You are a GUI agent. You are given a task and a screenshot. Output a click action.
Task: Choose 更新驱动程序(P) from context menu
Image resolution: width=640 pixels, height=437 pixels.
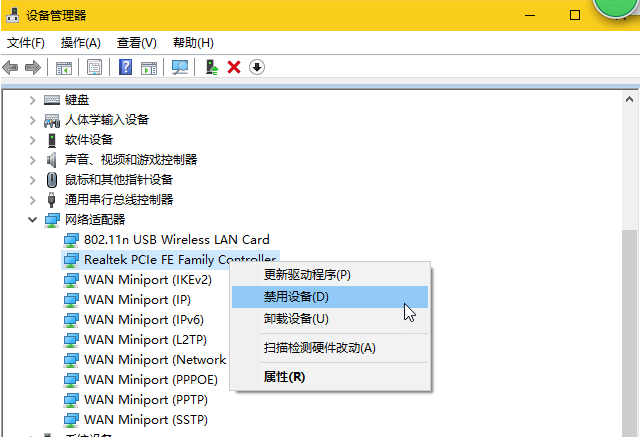[330, 275]
